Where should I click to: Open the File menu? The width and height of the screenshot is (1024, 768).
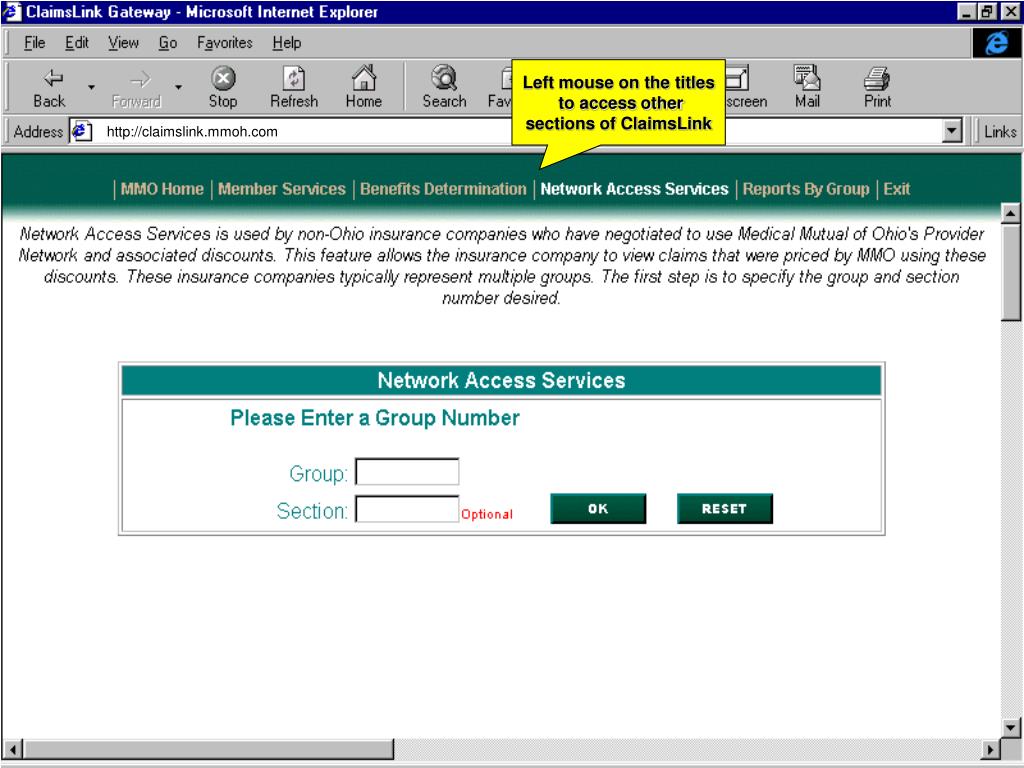(34, 43)
